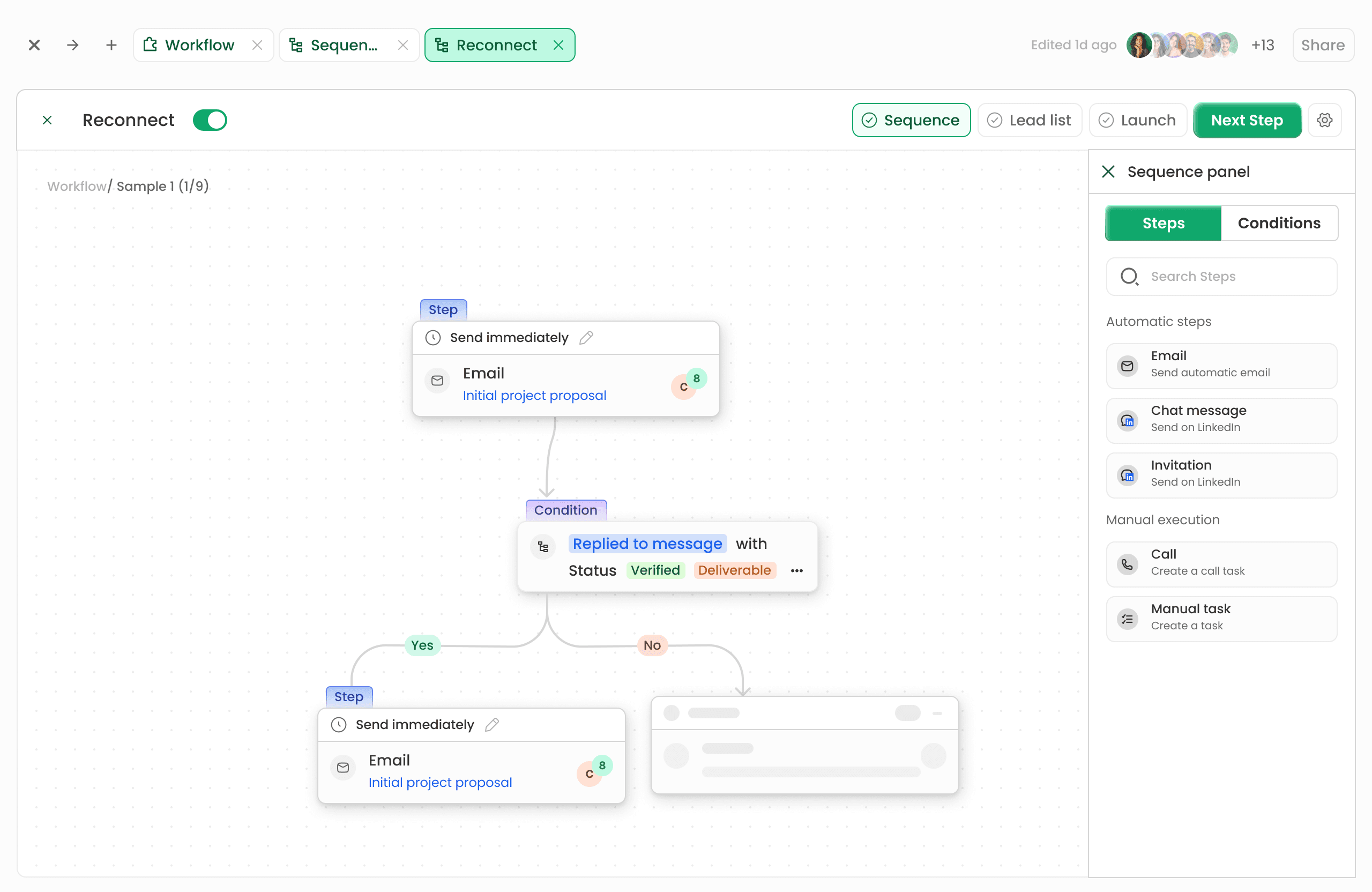
Task: Click pencil icon on top Send immediately step
Action: tap(586, 337)
